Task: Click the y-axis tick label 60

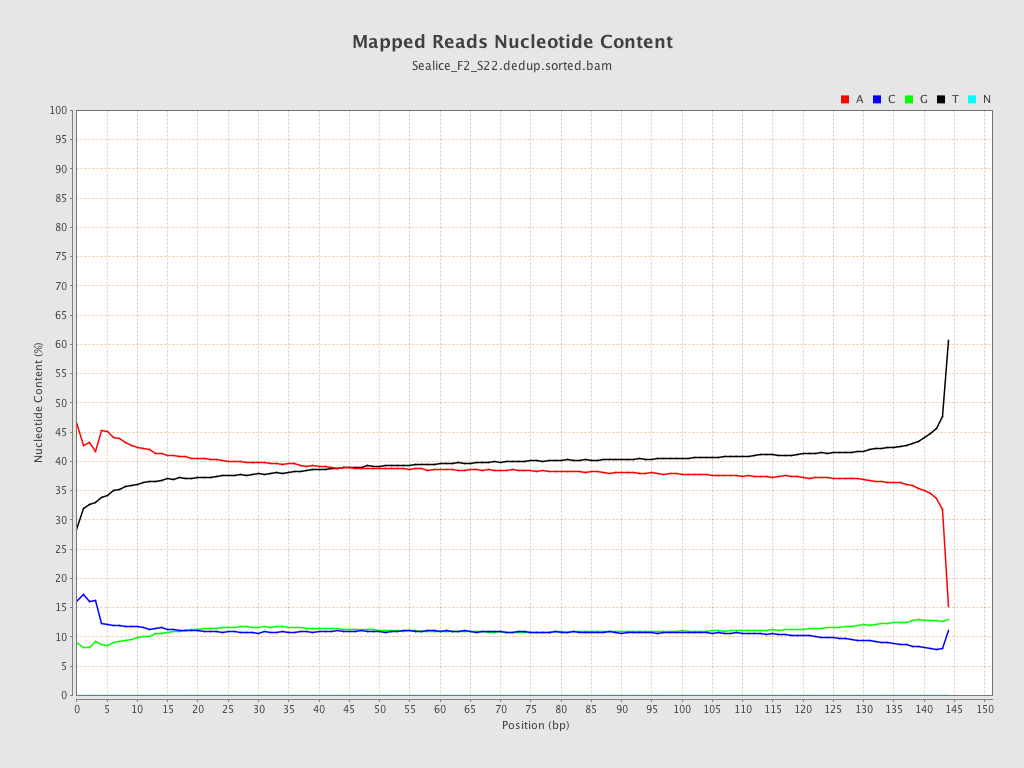Action: tap(61, 344)
